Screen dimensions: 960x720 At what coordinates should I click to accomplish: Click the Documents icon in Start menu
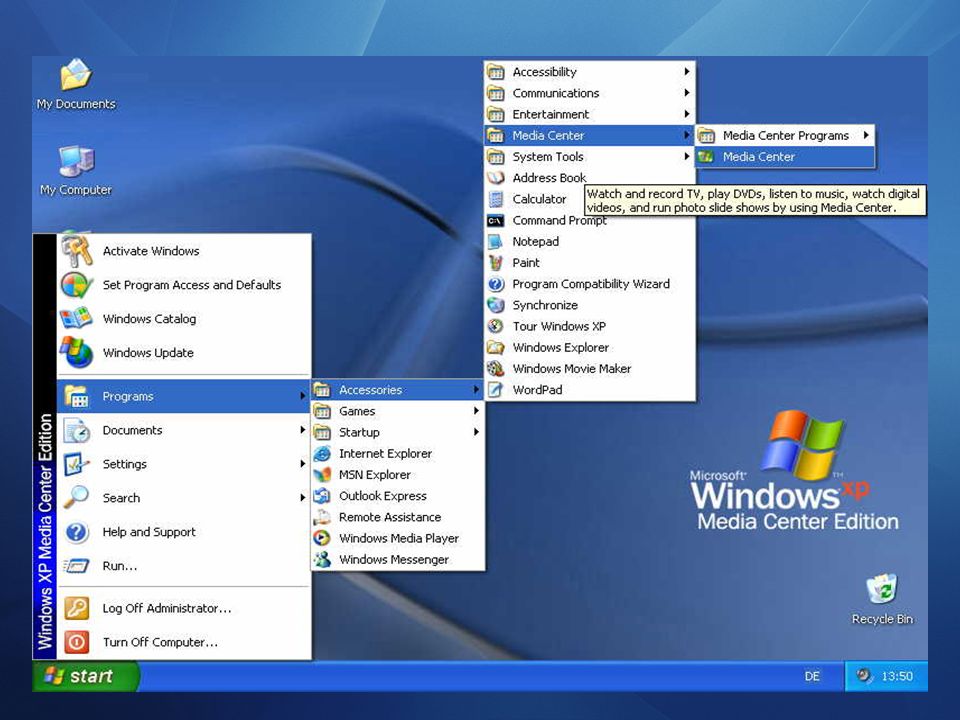[77, 430]
